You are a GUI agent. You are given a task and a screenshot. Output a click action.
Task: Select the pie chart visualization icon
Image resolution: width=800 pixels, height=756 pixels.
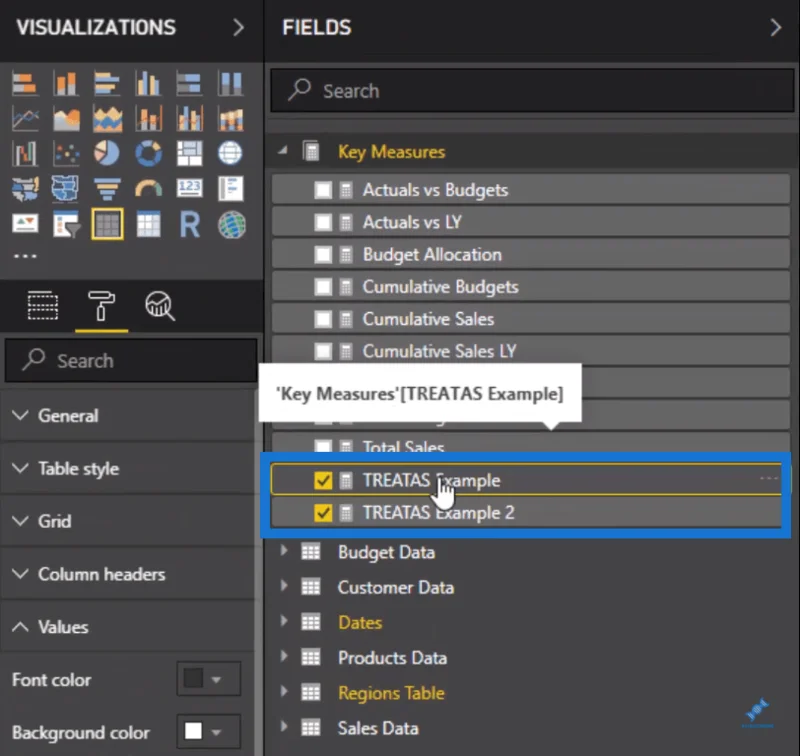[107, 153]
